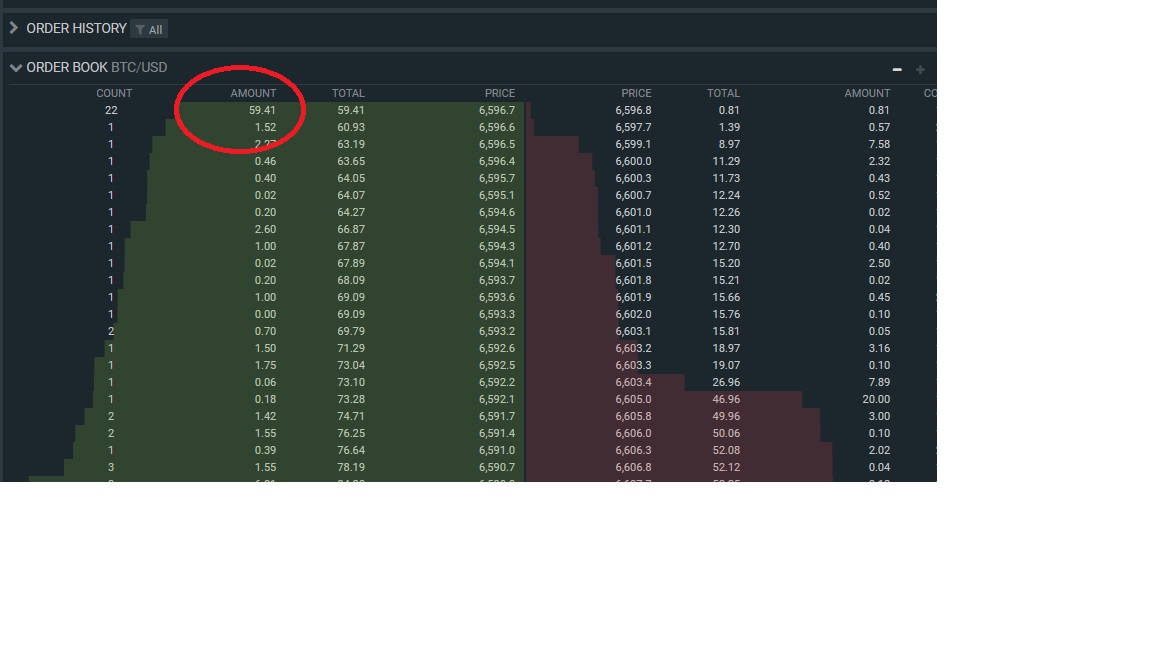Select ask price 6,603.4
1152x648 pixels.
coord(633,382)
